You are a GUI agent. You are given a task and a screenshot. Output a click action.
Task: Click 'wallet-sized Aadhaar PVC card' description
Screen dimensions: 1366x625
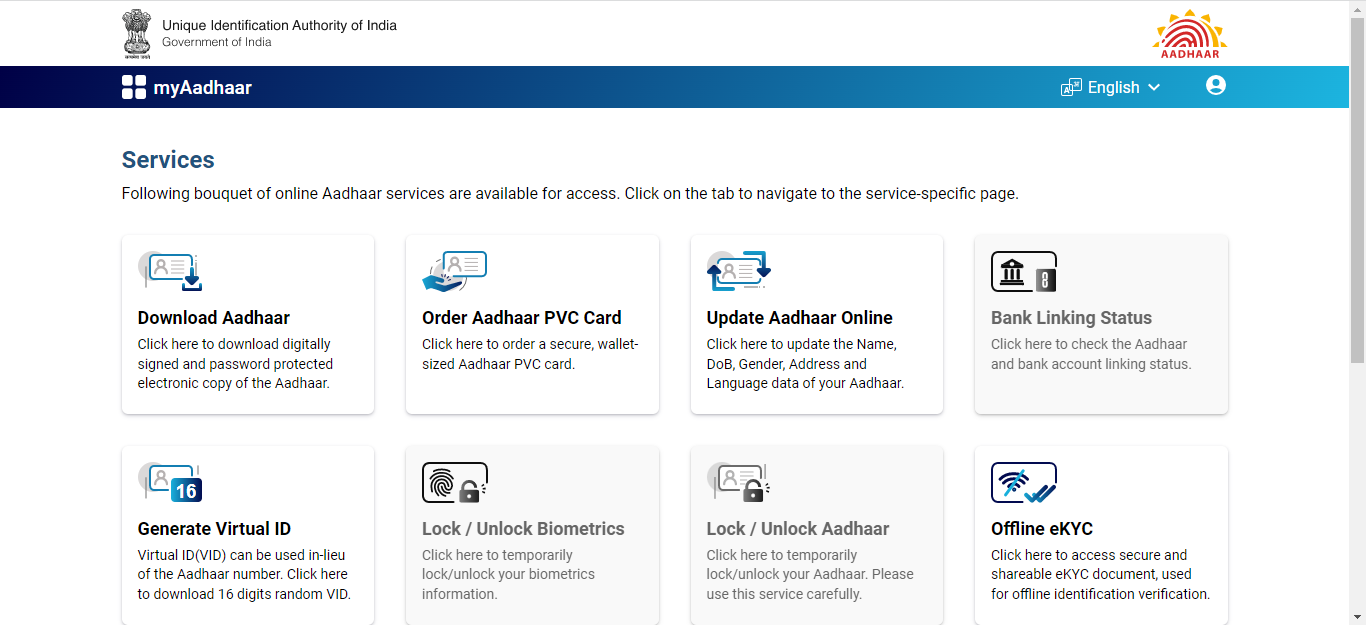click(530, 354)
